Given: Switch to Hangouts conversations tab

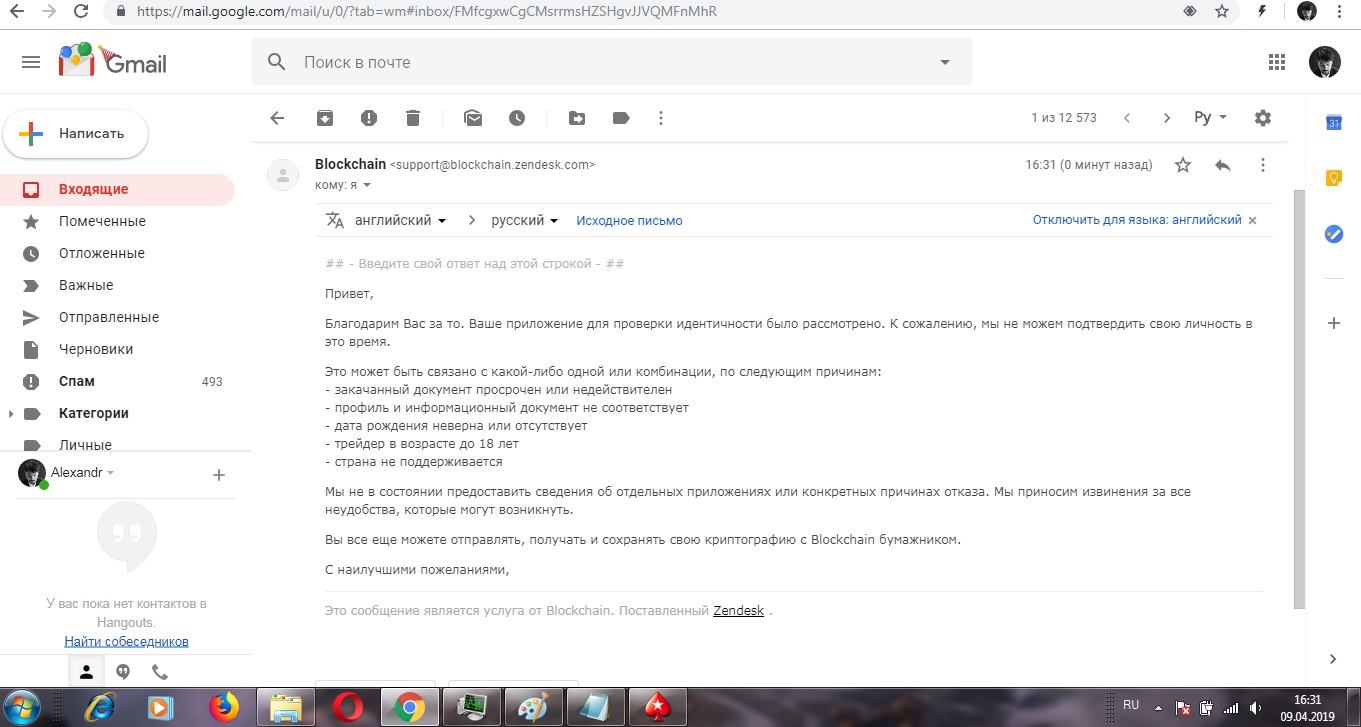Looking at the screenshot, I should pos(123,672).
